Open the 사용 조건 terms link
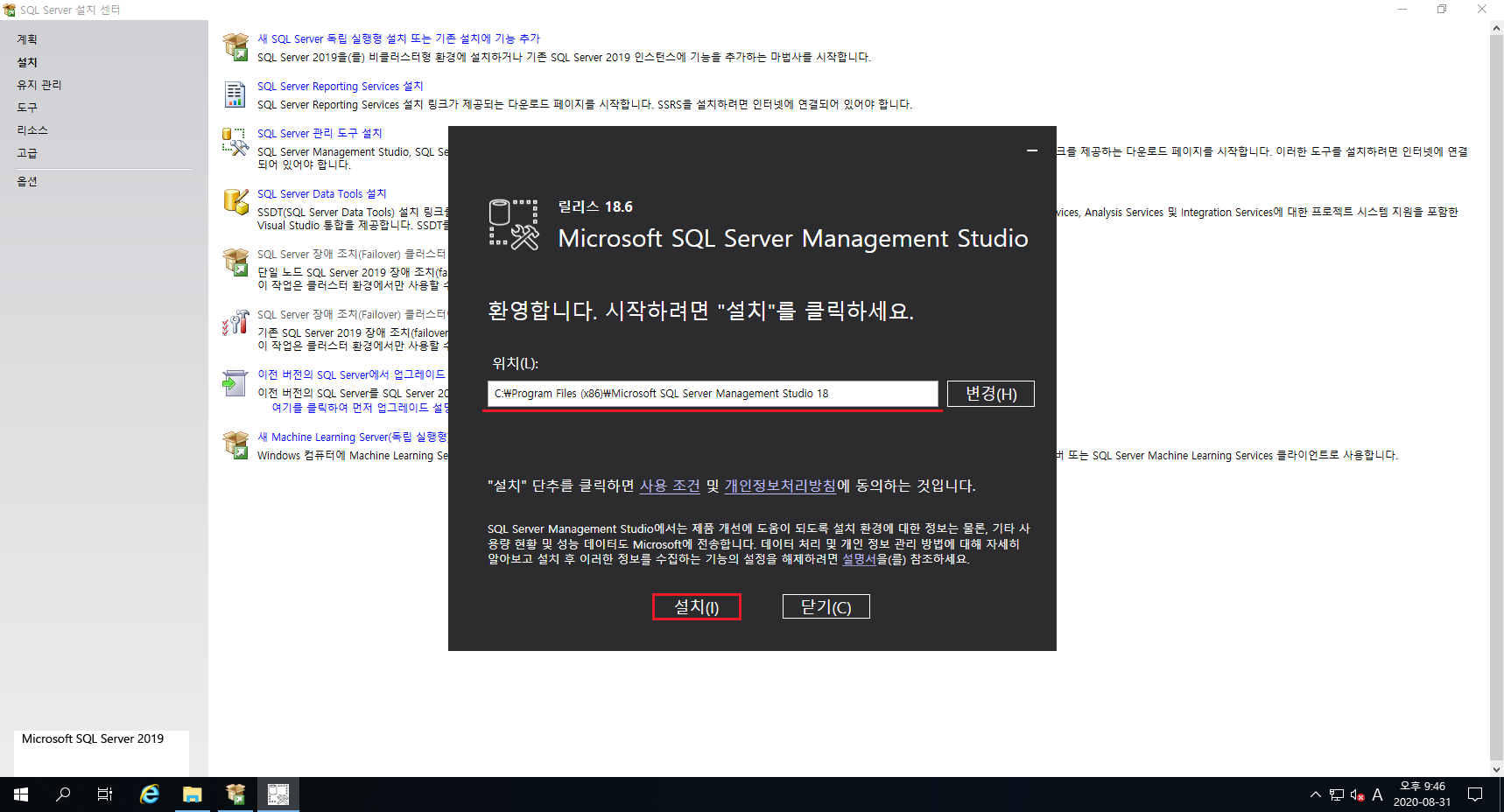This screenshot has height=812, width=1504. click(670, 486)
